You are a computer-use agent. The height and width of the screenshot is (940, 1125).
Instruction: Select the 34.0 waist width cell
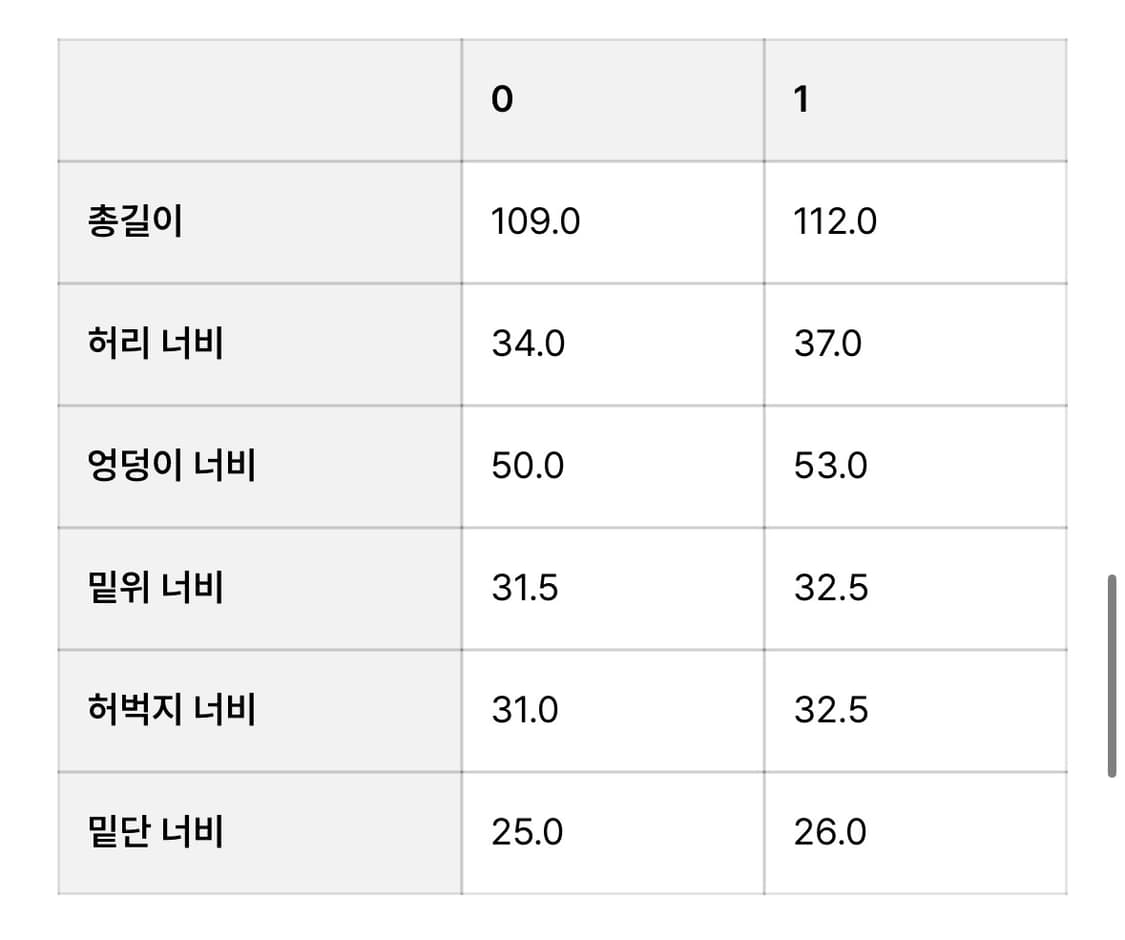tap(528, 344)
